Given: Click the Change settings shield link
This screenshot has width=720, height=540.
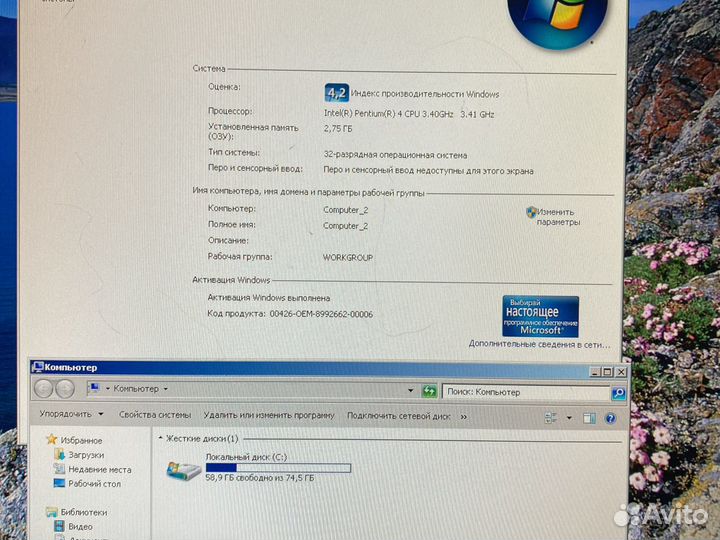Looking at the screenshot, I should pyautogui.click(x=554, y=217).
